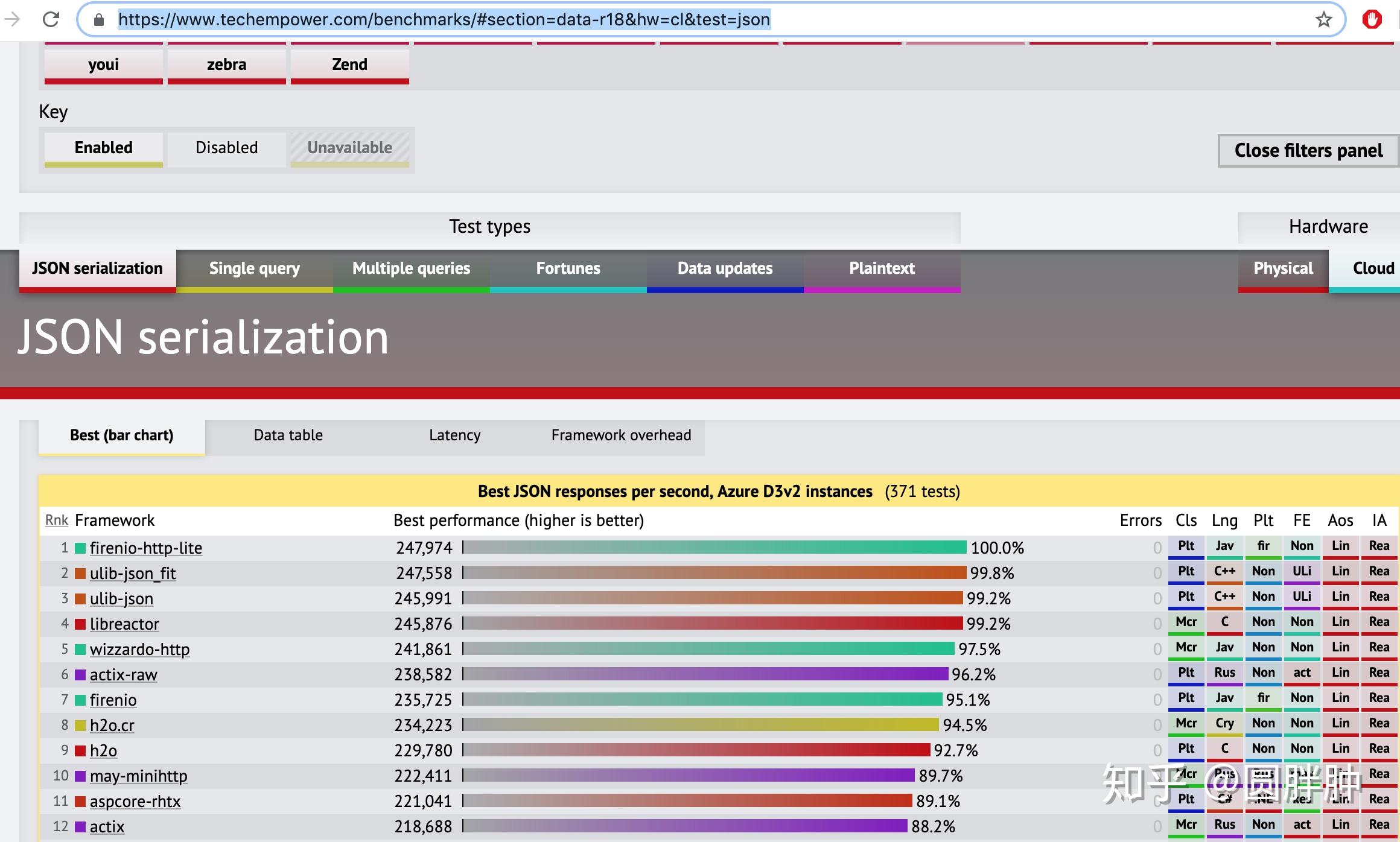Open actix-raw framework link
1400x842 pixels.
(124, 675)
